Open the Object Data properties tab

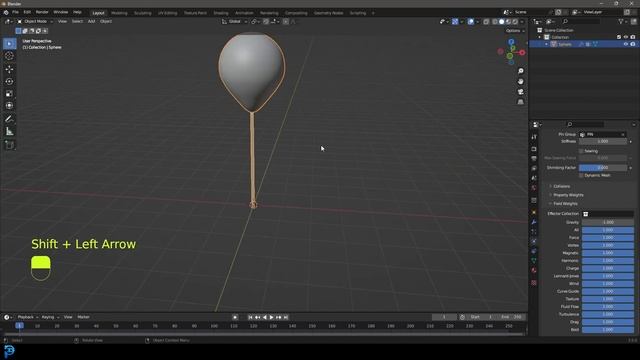point(534,260)
